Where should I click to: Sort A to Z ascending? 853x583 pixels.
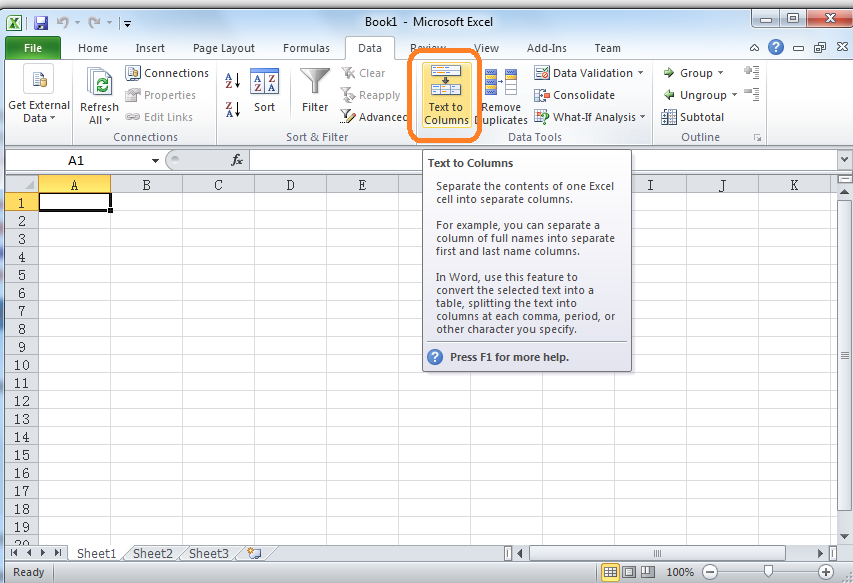point(233,81)
